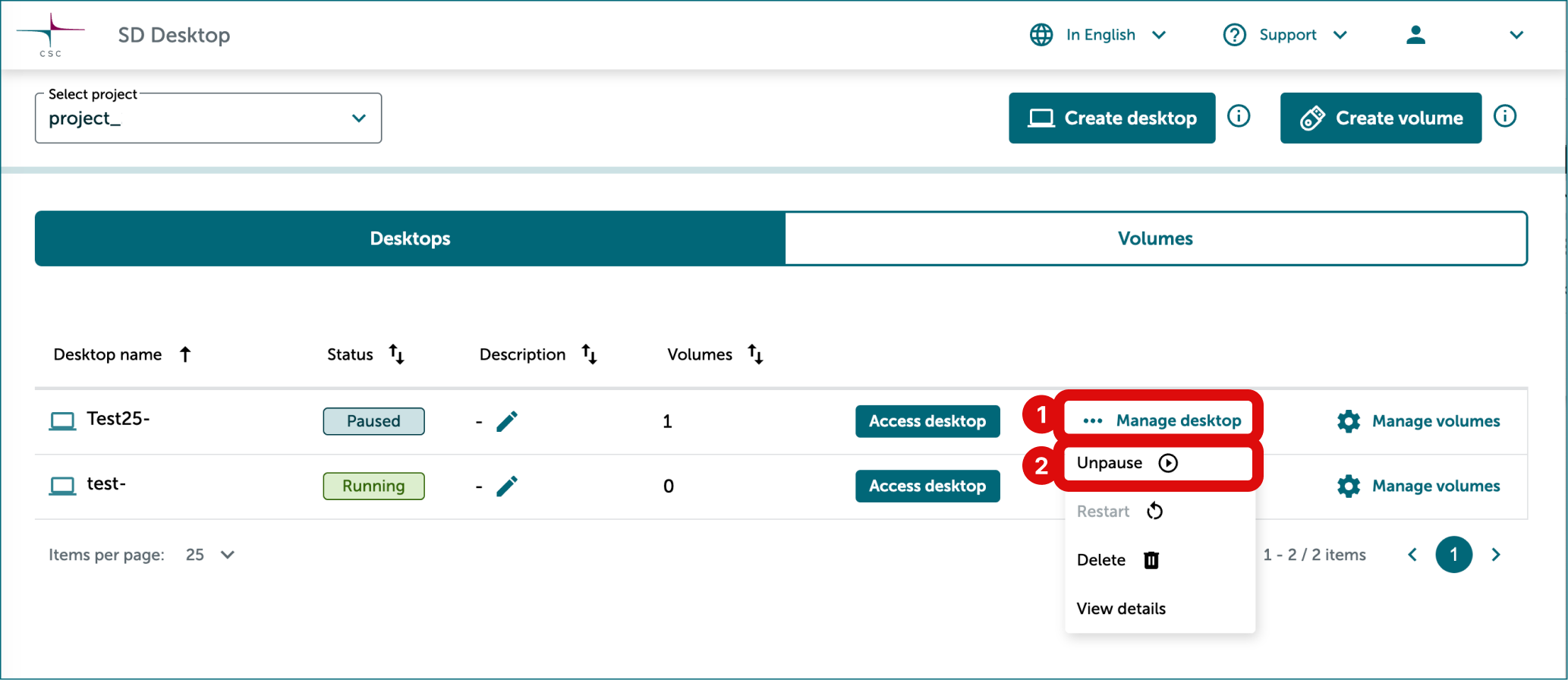Click the test- desktop name
The width and height of the screenshot is (1568, 680).
(106, 484)
